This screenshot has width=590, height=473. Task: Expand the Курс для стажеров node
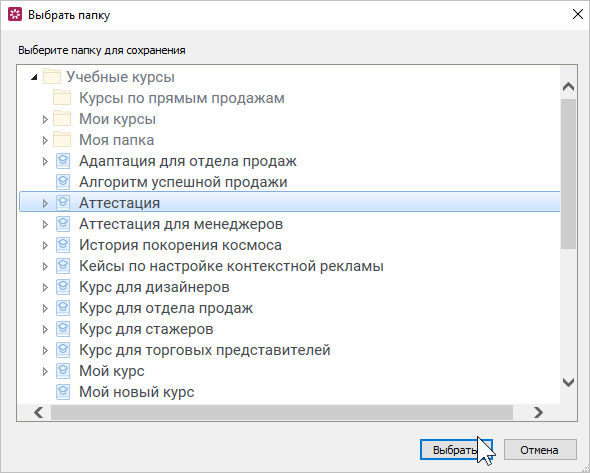pos(45,329)
